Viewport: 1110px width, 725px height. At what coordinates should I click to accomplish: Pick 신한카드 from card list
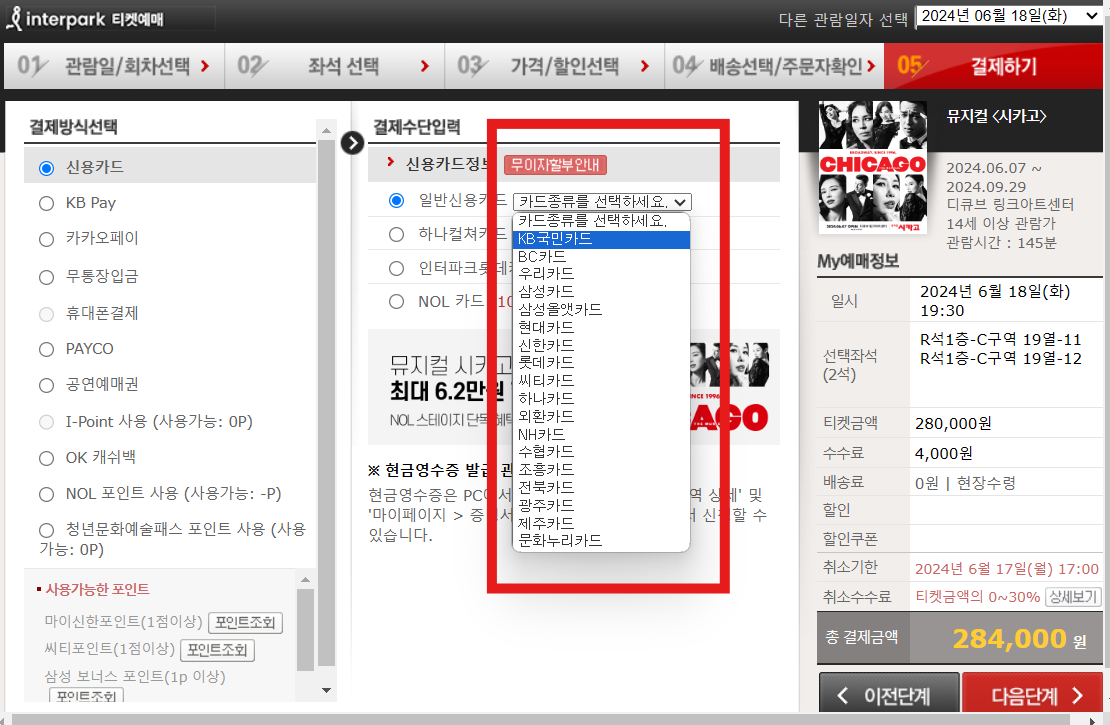pos(601,346)
